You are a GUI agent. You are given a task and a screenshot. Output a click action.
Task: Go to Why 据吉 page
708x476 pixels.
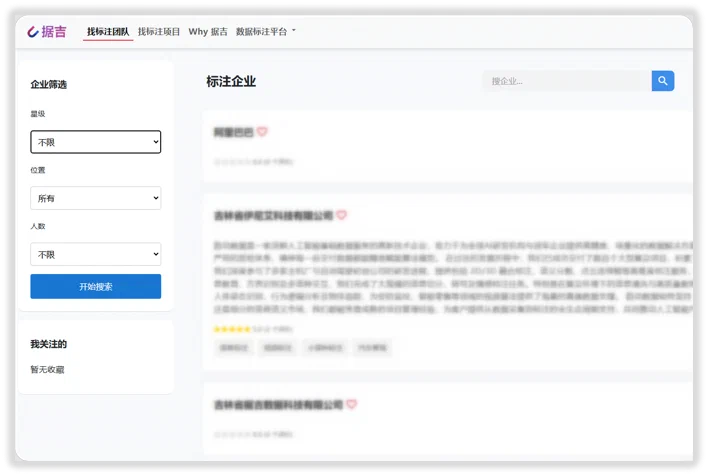(x=208, y=32)
